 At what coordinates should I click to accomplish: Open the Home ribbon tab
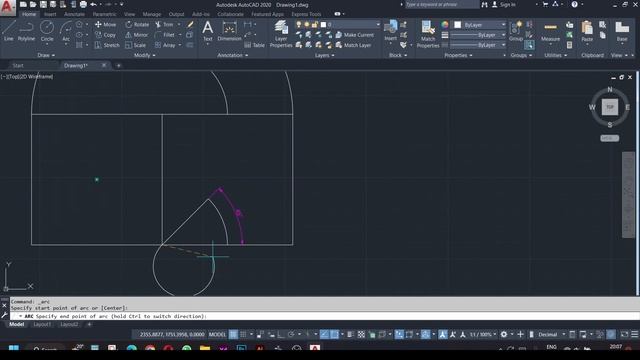(x=29, y=14)
